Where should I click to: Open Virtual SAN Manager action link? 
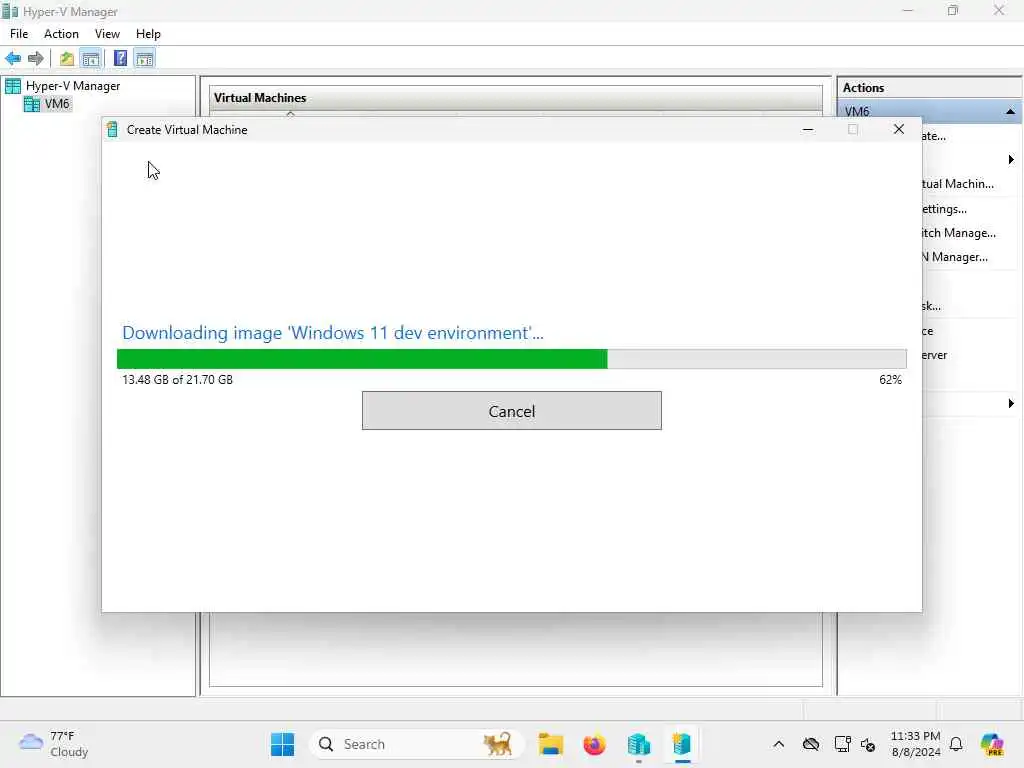point(954,257)
